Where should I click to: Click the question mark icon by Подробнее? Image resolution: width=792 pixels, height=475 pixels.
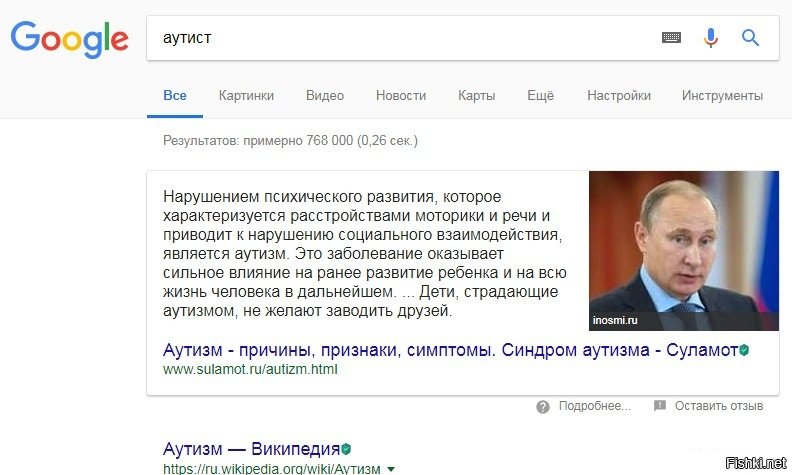point(543,407)
